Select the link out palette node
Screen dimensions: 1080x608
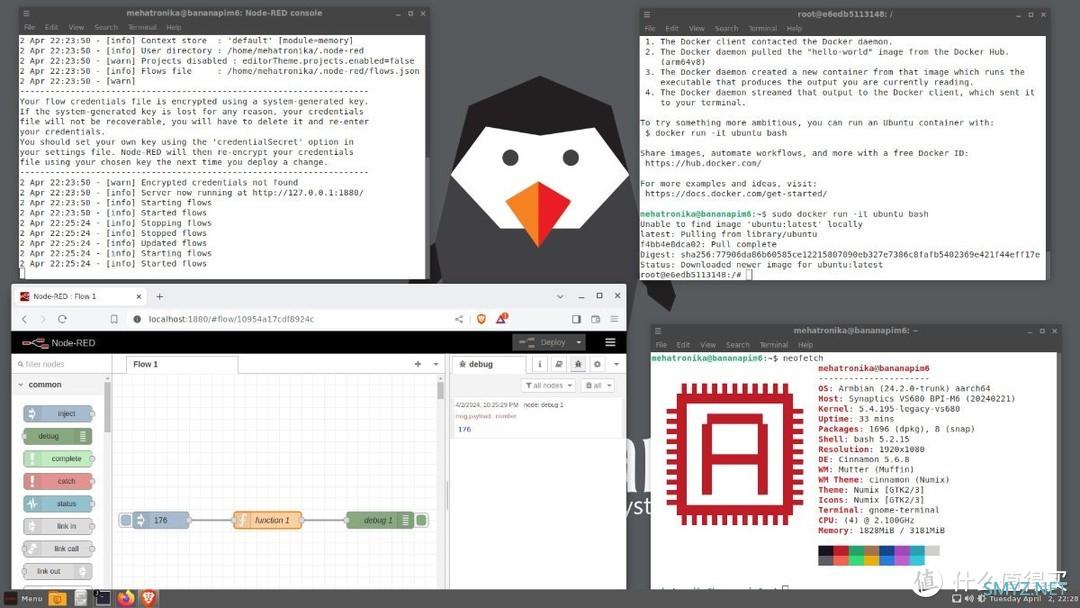click(57, 571)
